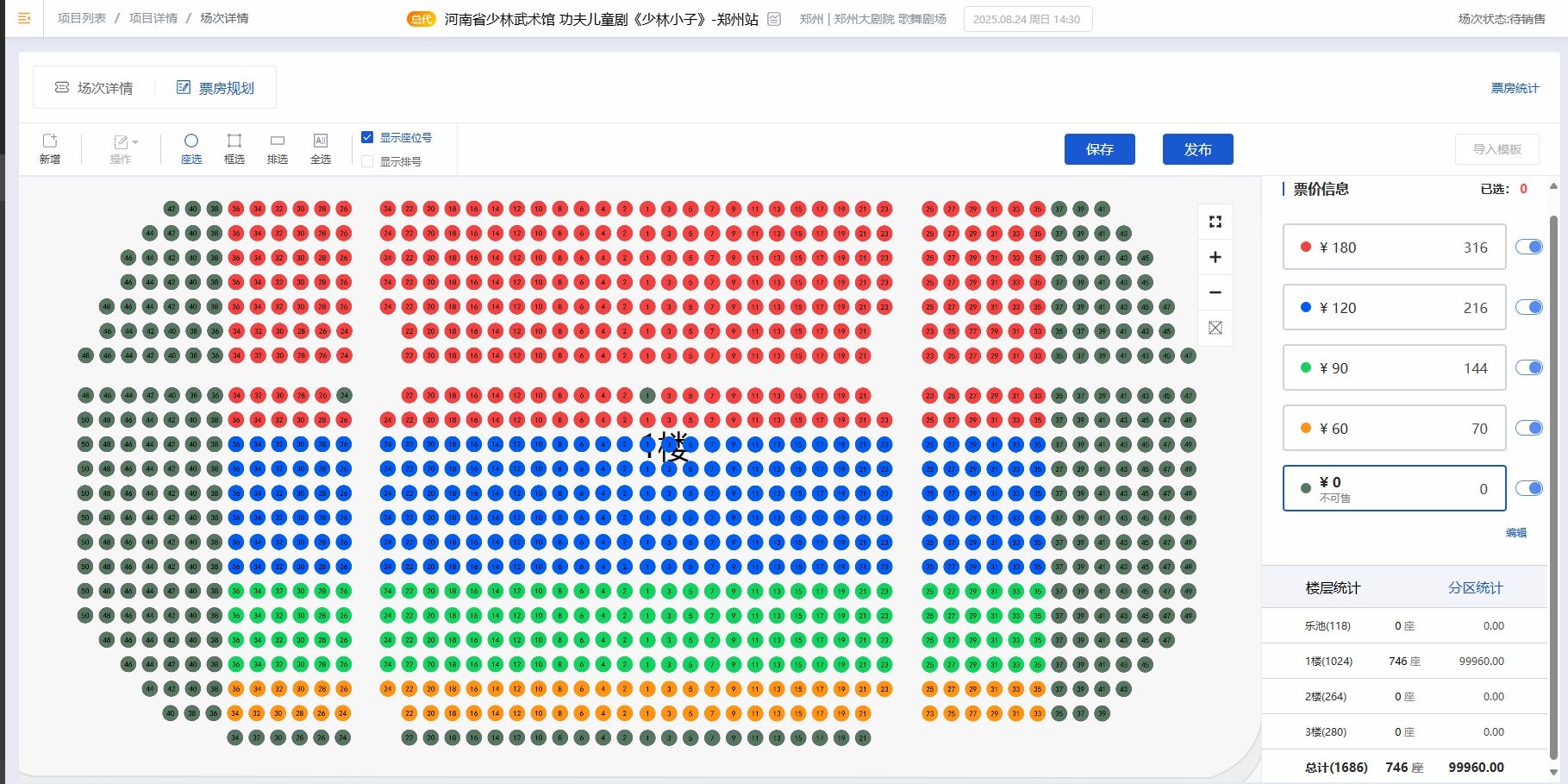Collapse the left sidebar menu icon
Screen dimensions: 1568x784
(24, 18)
